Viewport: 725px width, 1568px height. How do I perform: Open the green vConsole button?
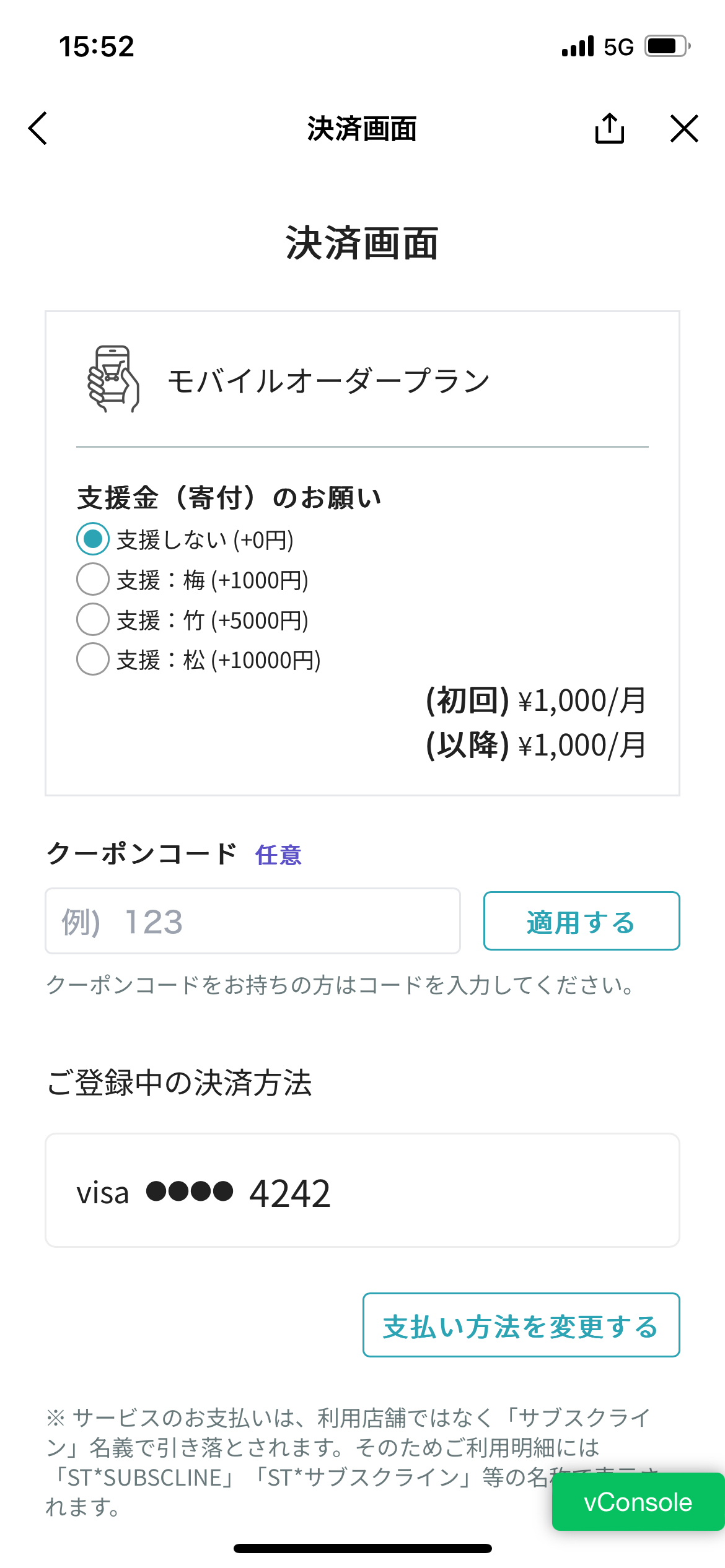coord(638,1502)
